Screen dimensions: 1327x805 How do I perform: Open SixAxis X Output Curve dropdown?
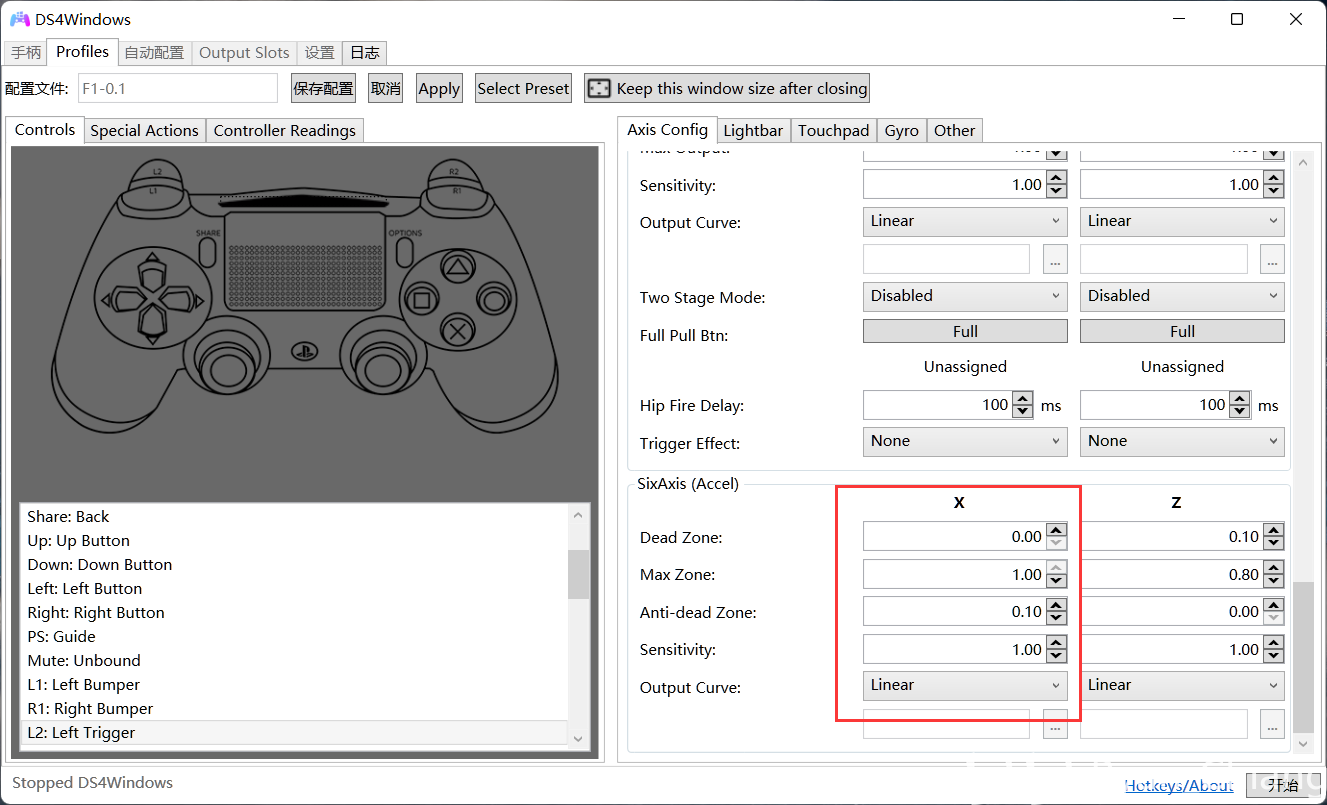tap(965, 685)
